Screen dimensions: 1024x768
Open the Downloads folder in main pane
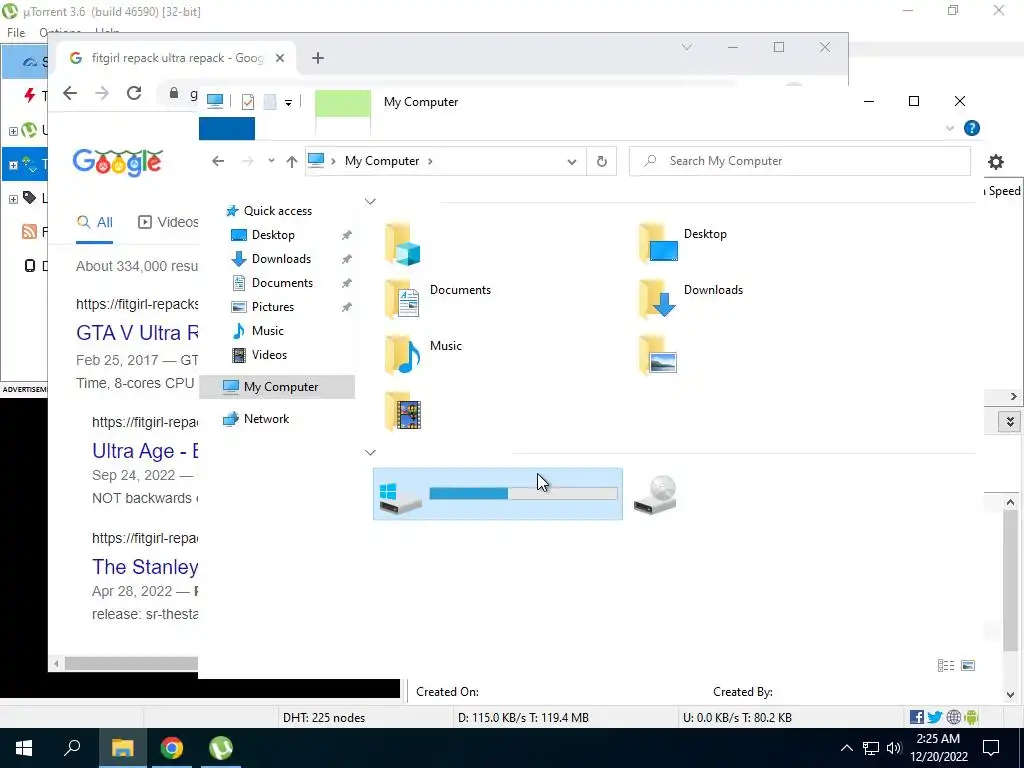(x=691, y=299)
